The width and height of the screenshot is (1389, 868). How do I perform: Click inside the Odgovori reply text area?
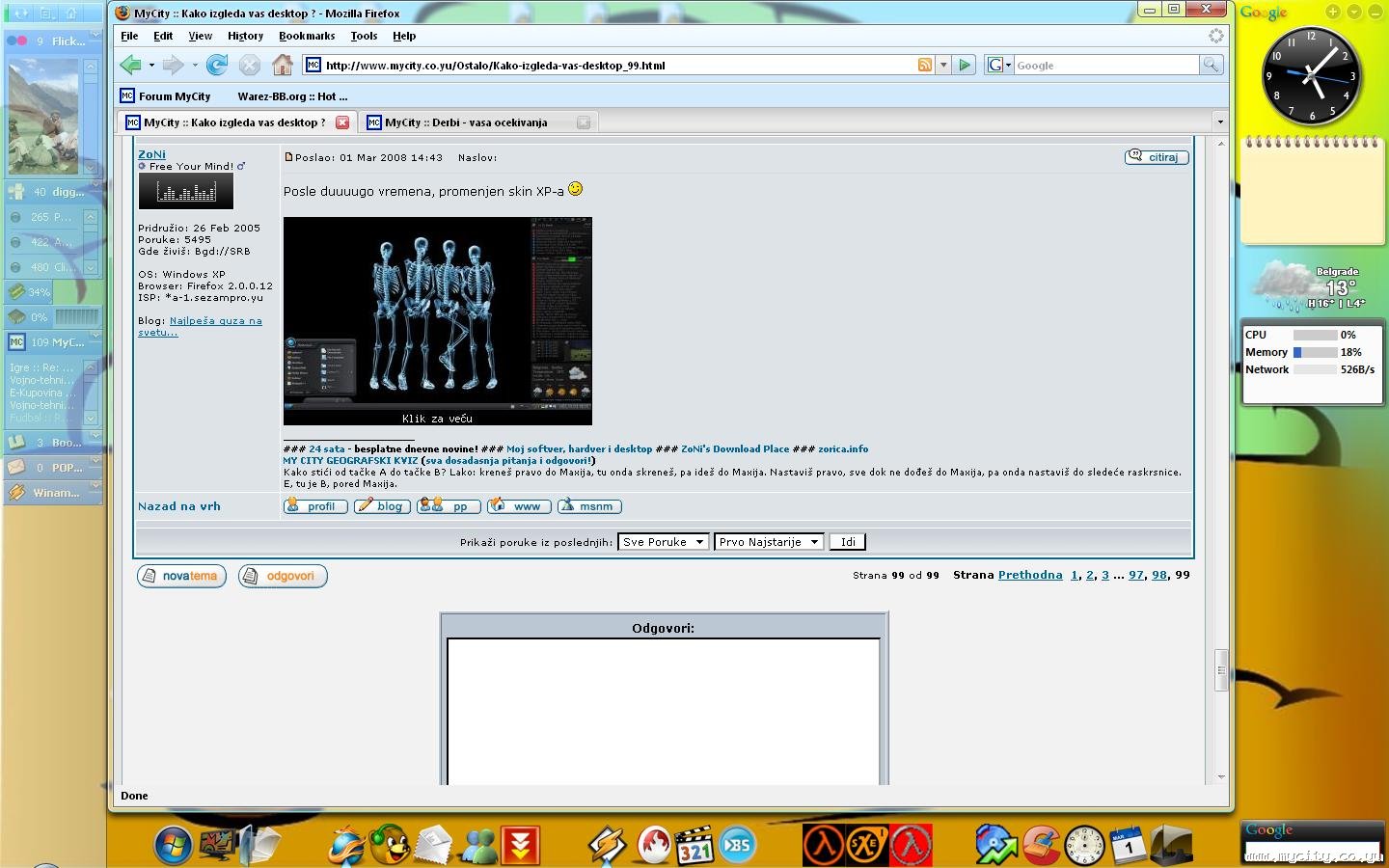click(x=664, y=711)
